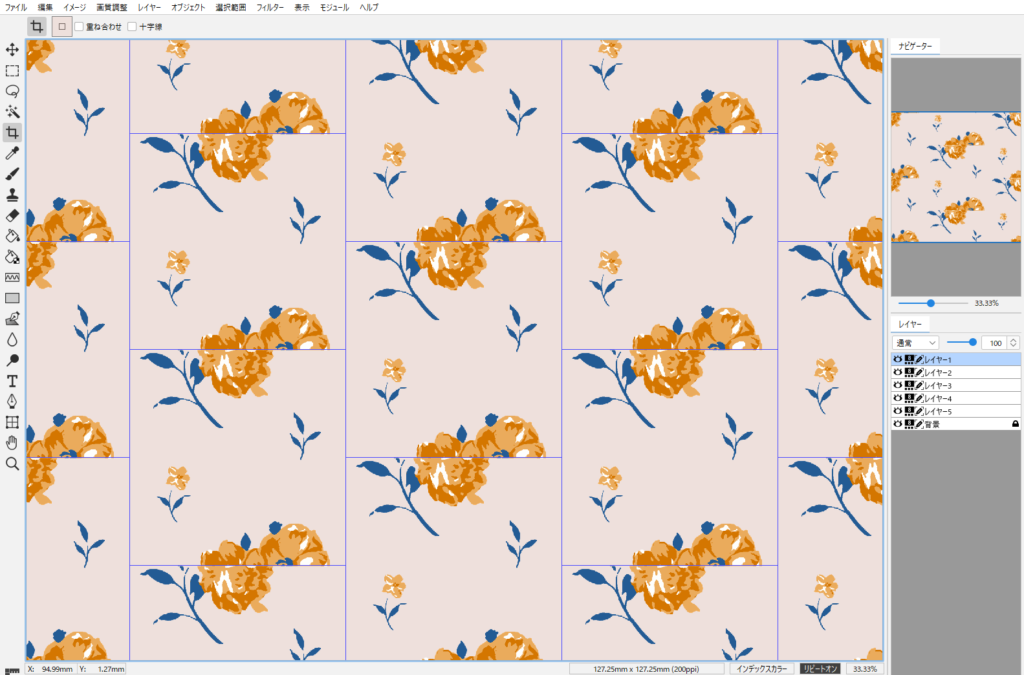Select the Magic Wand tool

pos(12,112)
